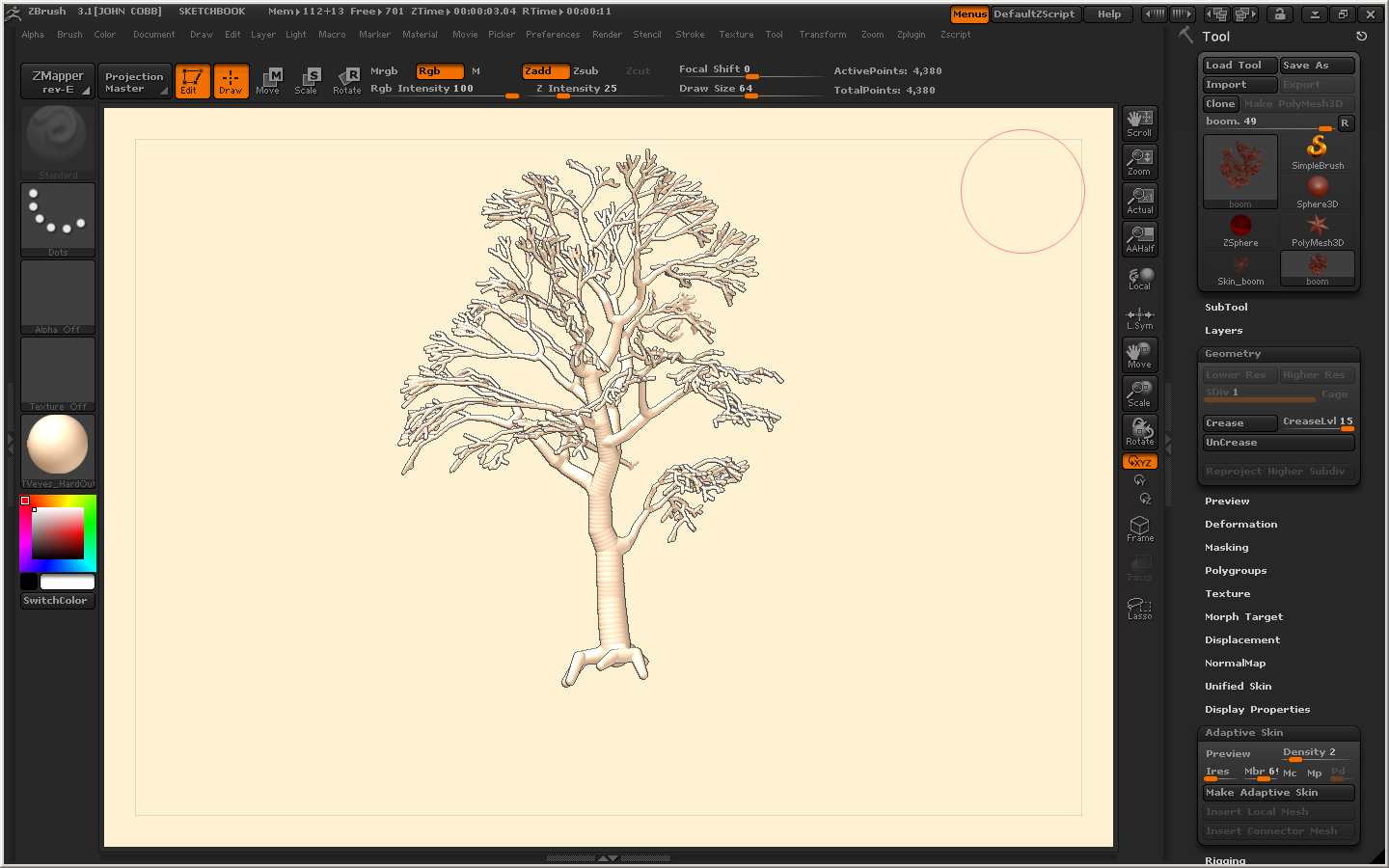Click the Draw Size slider

click(749, 89)
